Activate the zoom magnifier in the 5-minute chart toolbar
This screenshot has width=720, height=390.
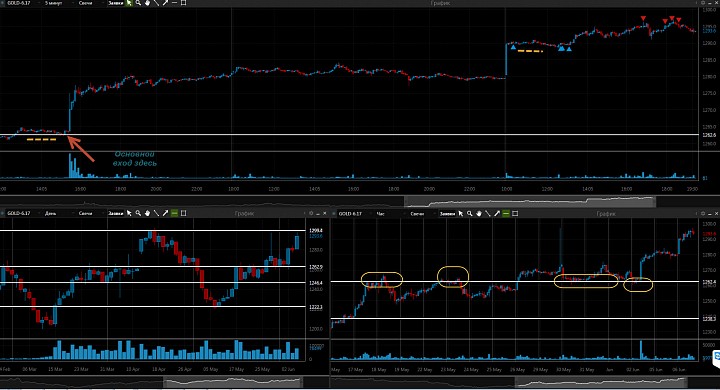tap(138, 3)
